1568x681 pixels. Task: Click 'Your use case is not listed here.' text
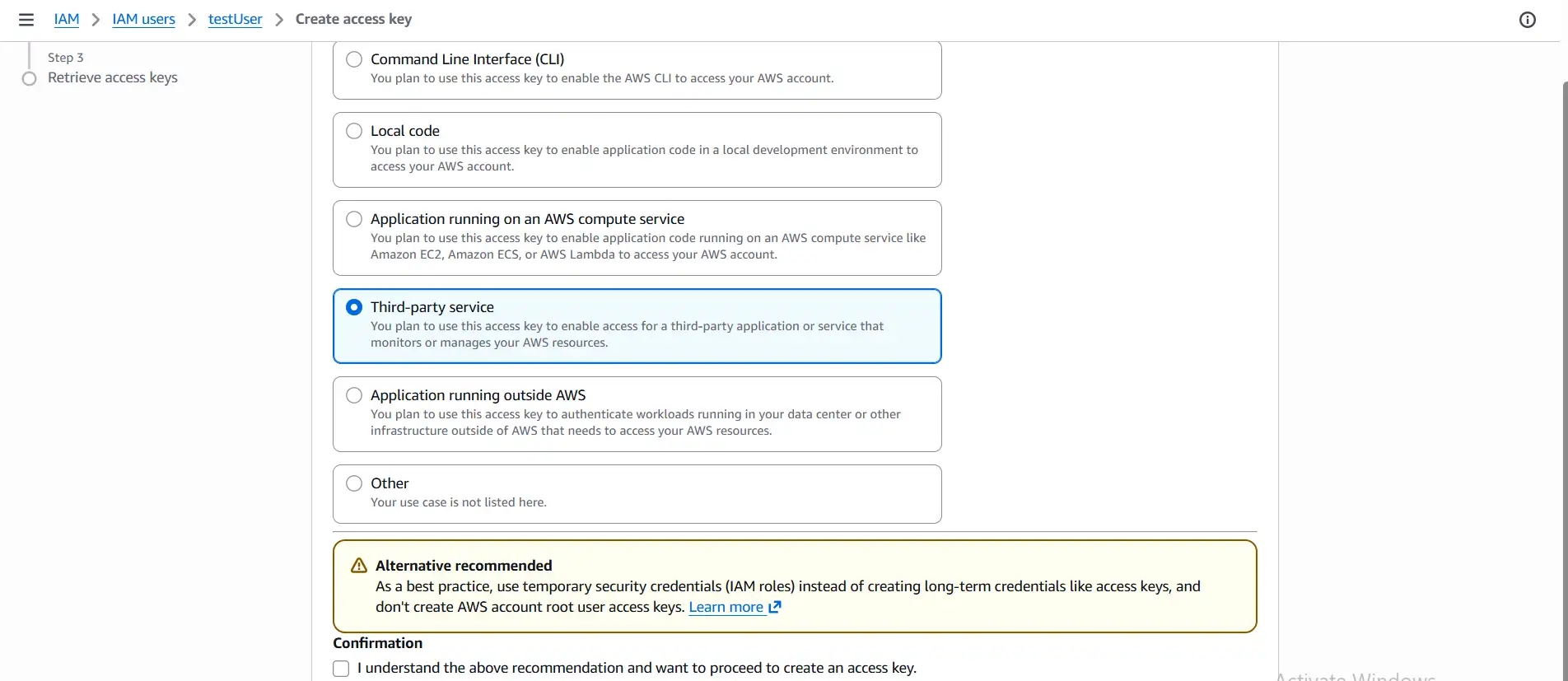point(459,502)
